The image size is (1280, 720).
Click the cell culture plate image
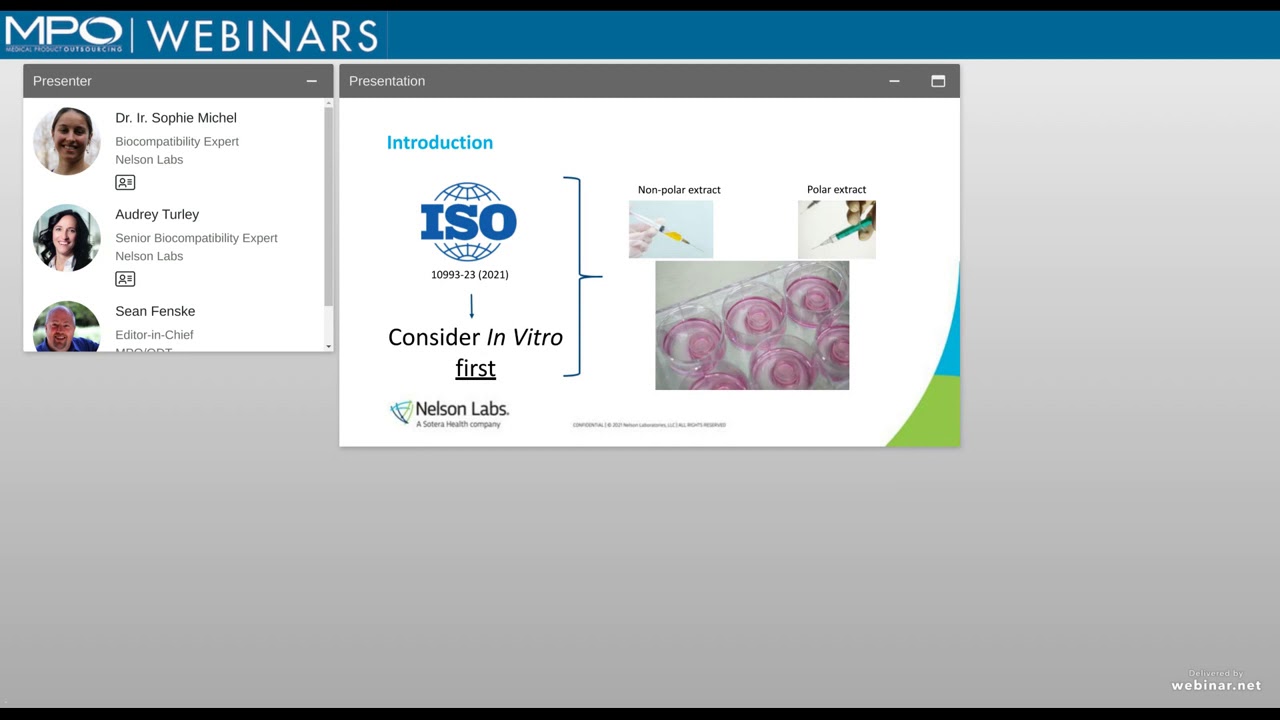pos(752,325)
